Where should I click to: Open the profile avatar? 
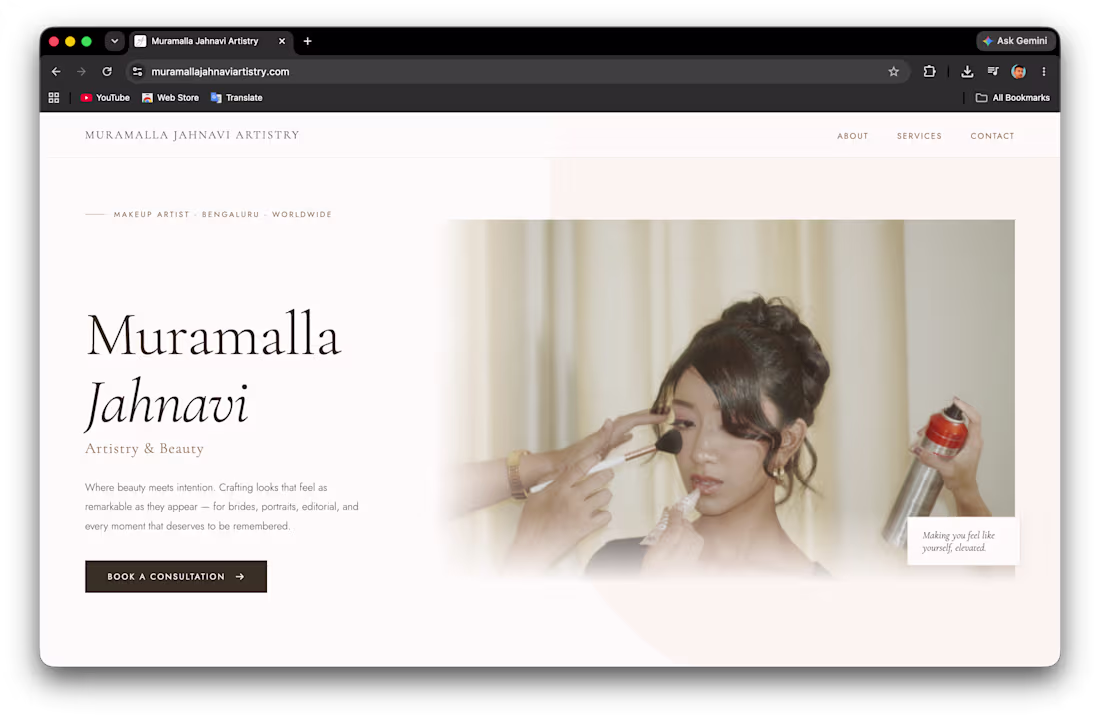click(1019, 71)
